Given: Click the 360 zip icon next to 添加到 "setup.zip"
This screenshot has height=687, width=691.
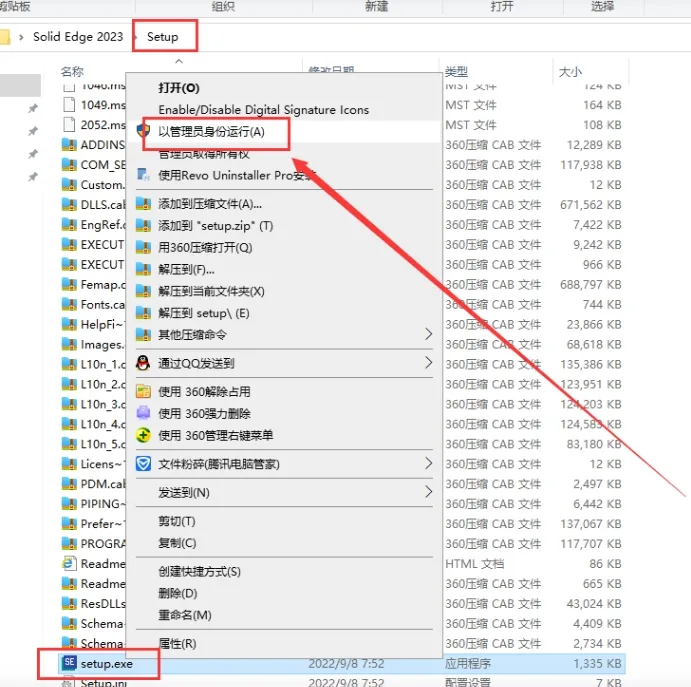Looking at the screenshot, I should (x=143, y=226).
